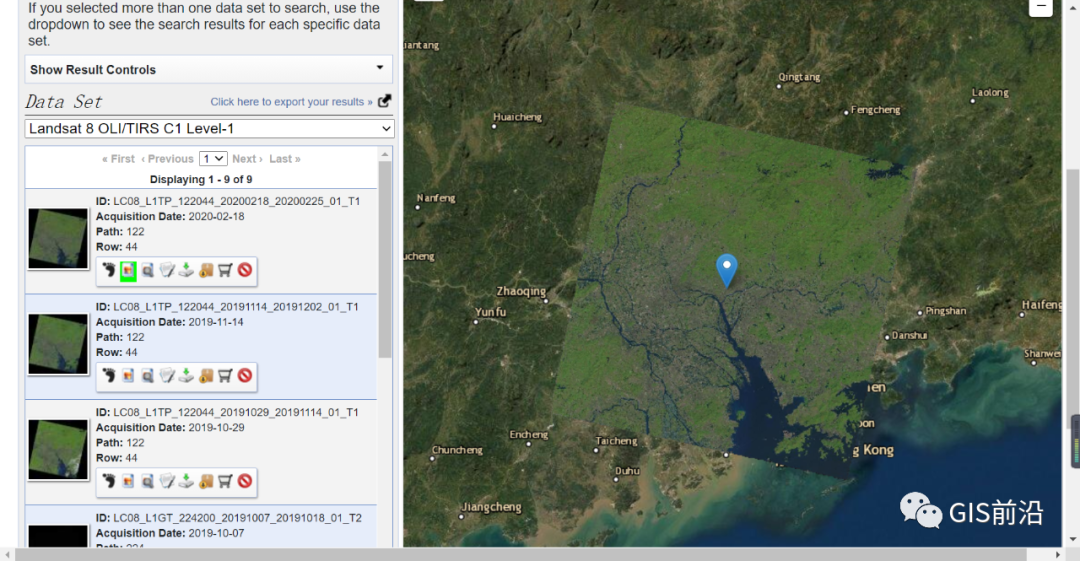The width and height of the screenshot is (1080, 561).
Task: Open metadata for the 2019-10-29 scene
Action: (x=167, y=481)
